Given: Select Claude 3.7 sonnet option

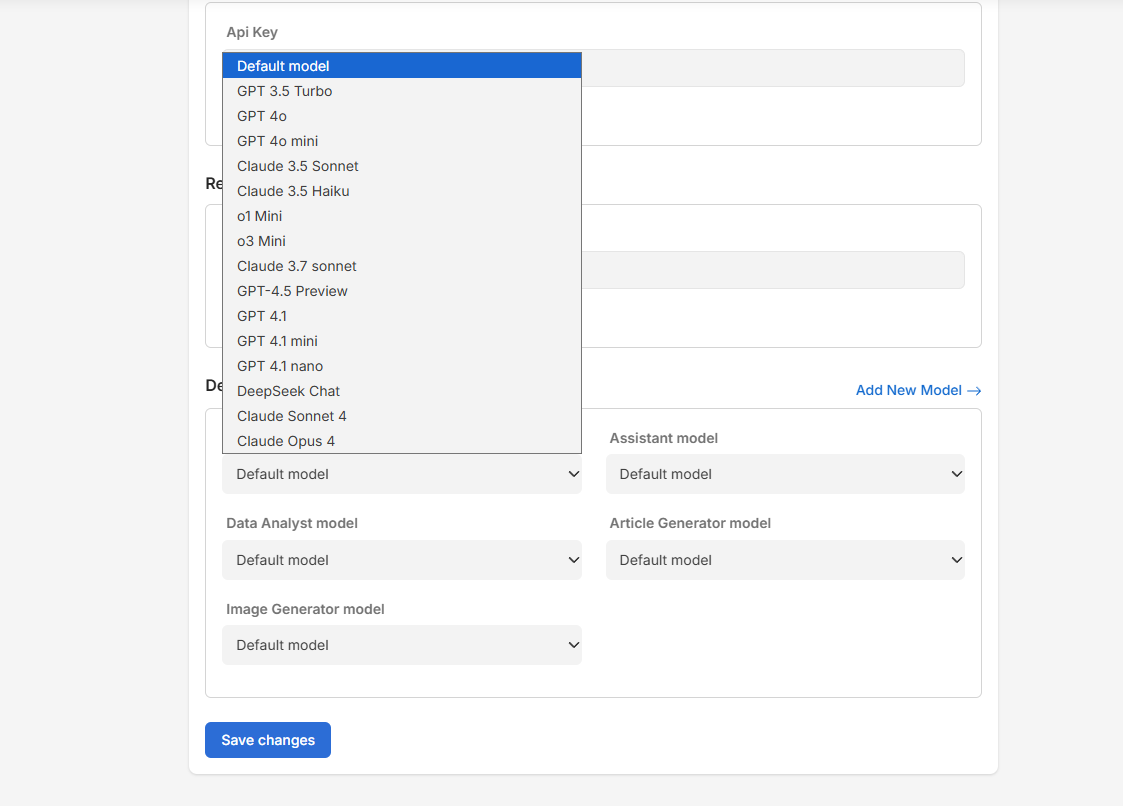Looking at the screenshot, I should [x=402, y=267].
